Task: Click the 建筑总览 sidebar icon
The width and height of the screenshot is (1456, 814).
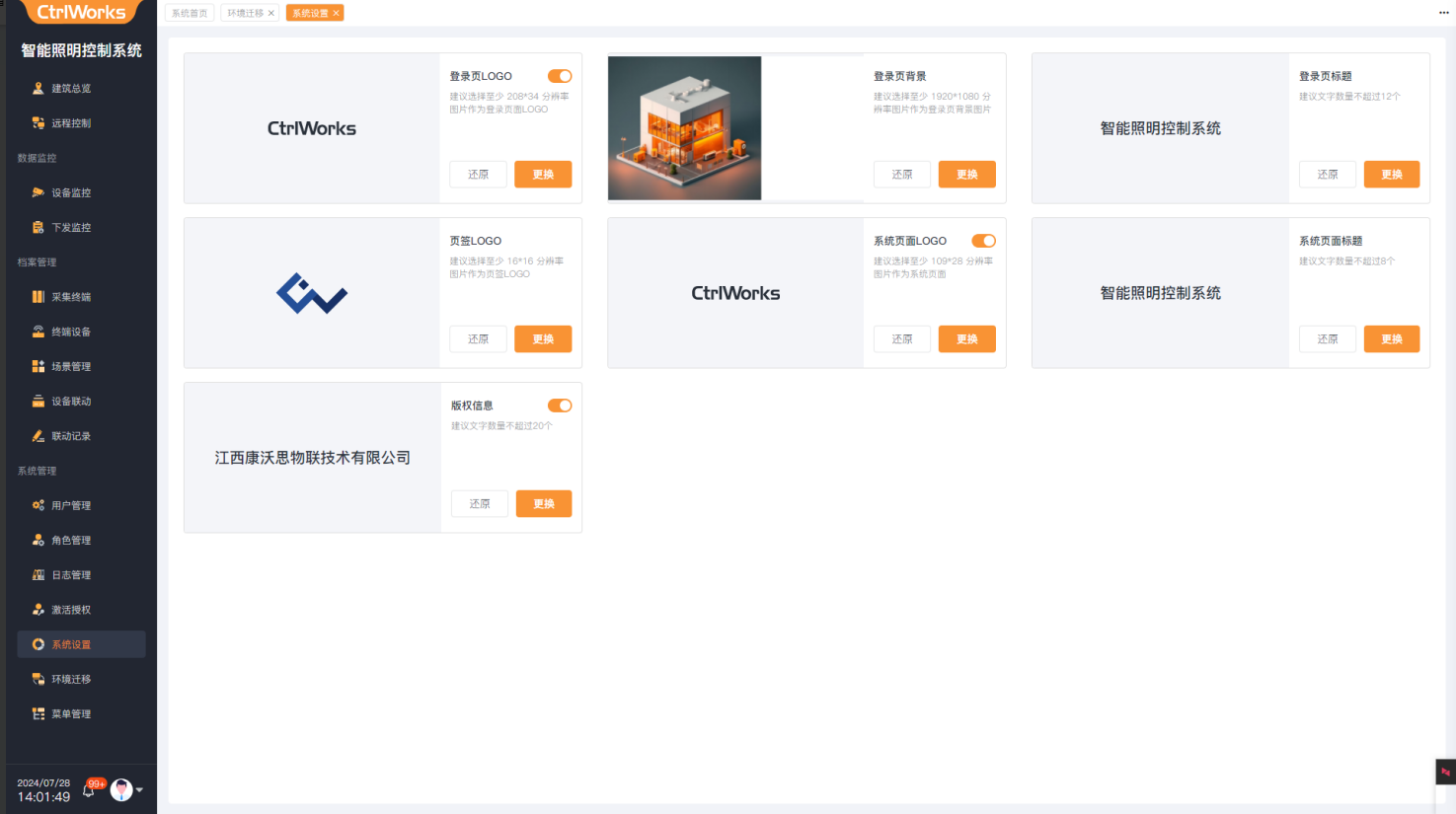Action: (x=38, y=89)
